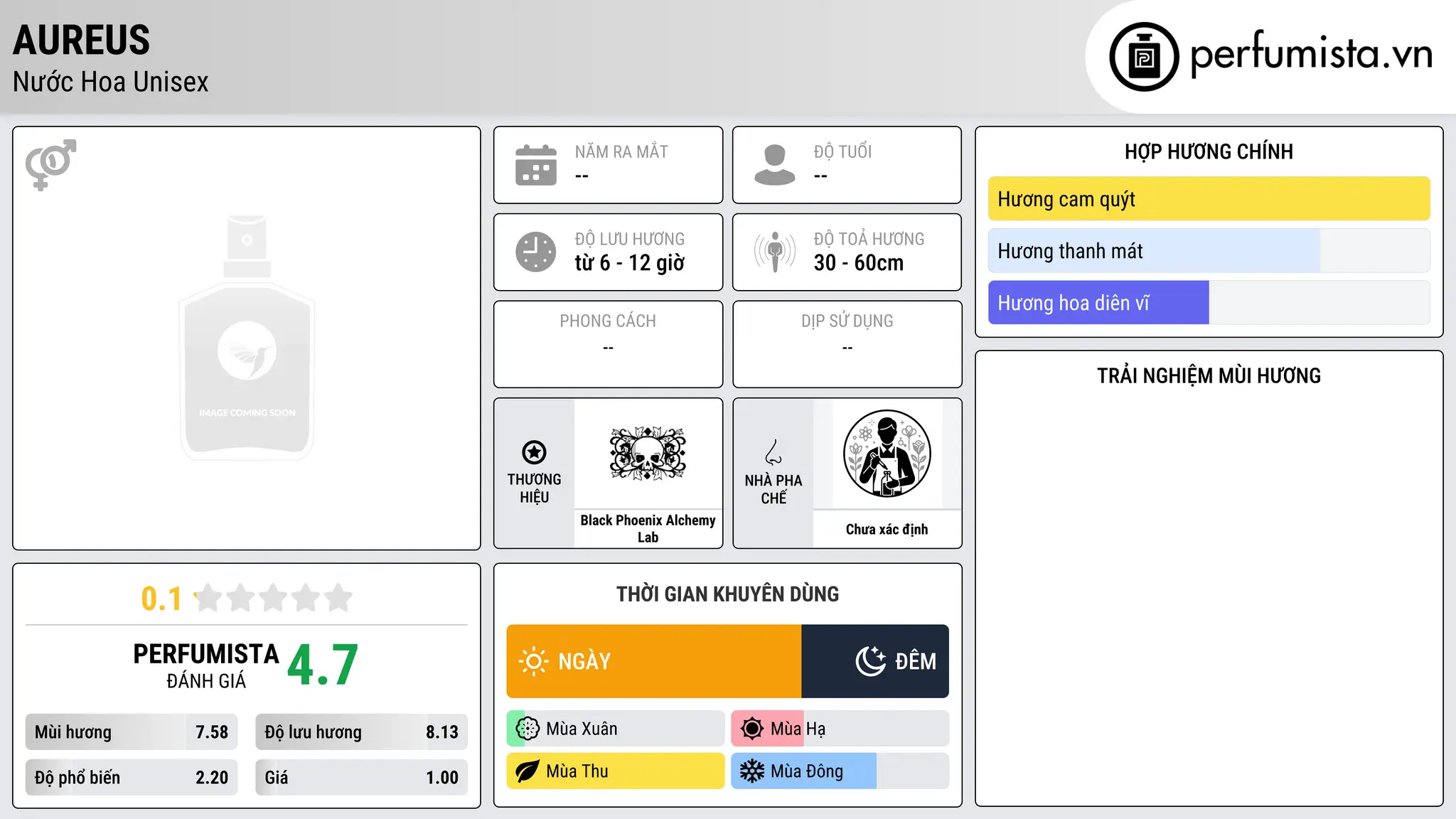Click the Phong cách card
The height and width of the screenshot is (819, 1456).
(x=608, y=344)
